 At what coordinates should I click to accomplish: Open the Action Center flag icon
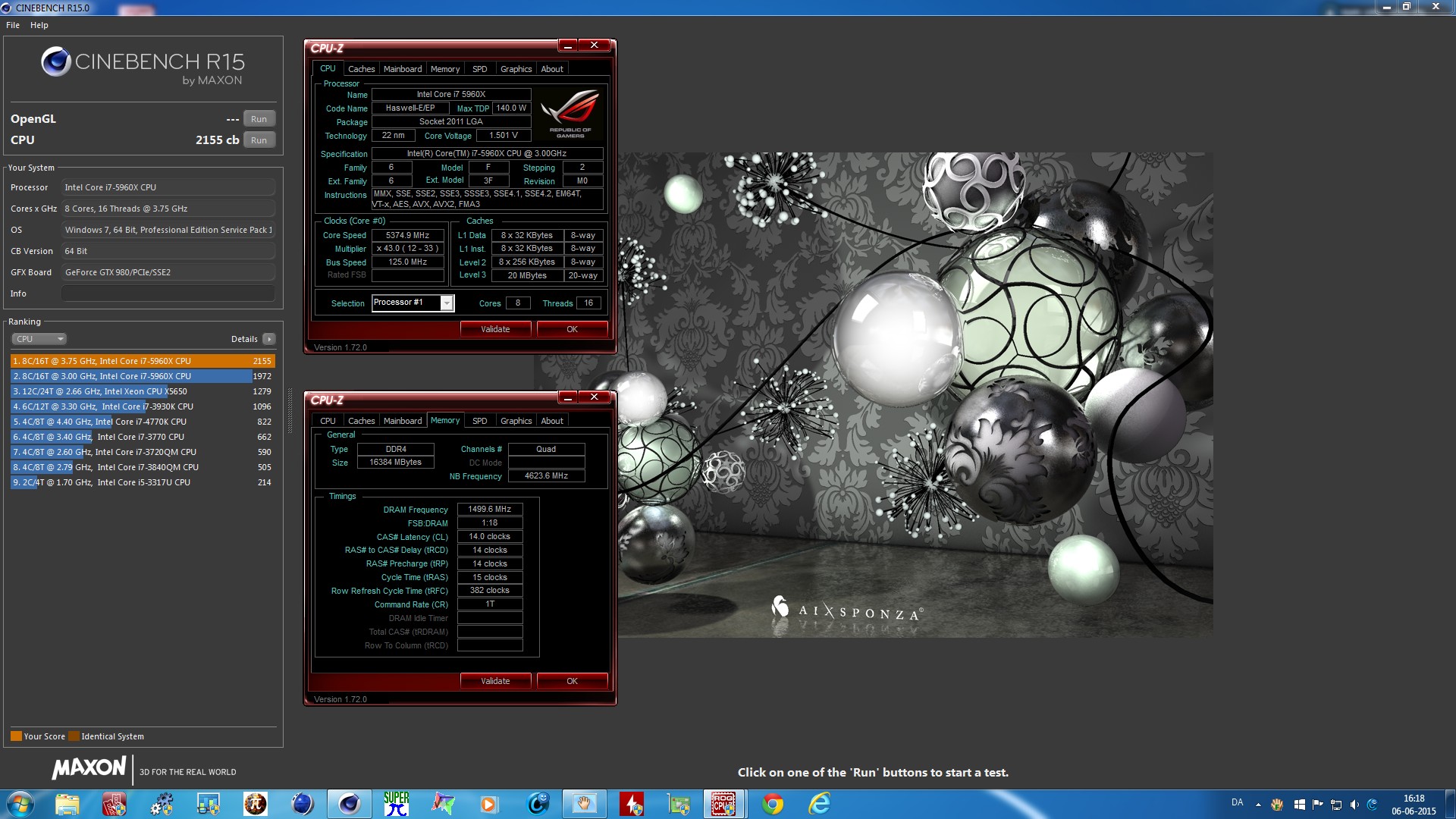click(x=1317, y=805)
